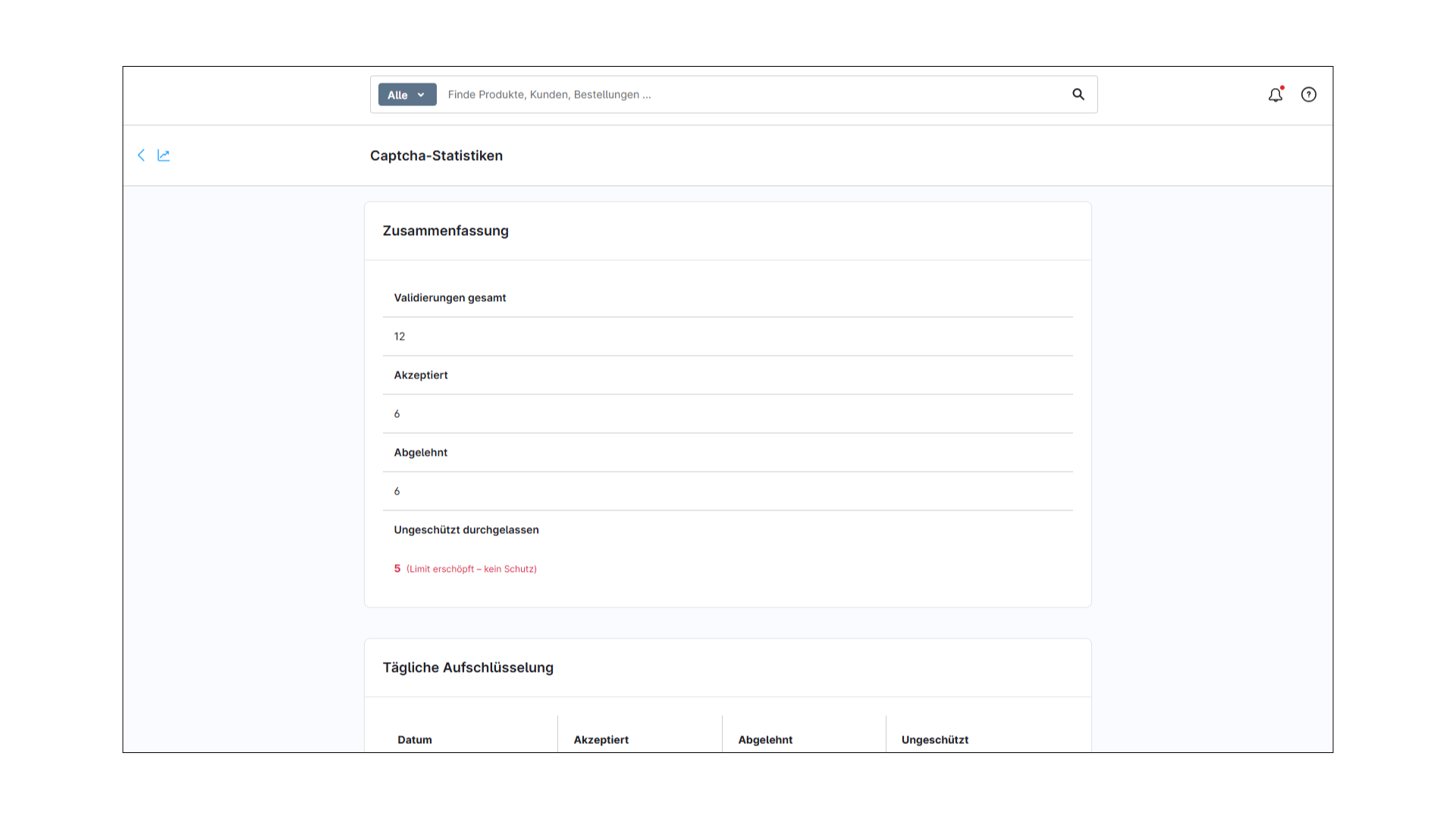The width and height of the screenshot is (1456, 819).
Task: Click the 'Validierungen gesamt' label
Action: [450, 298]
